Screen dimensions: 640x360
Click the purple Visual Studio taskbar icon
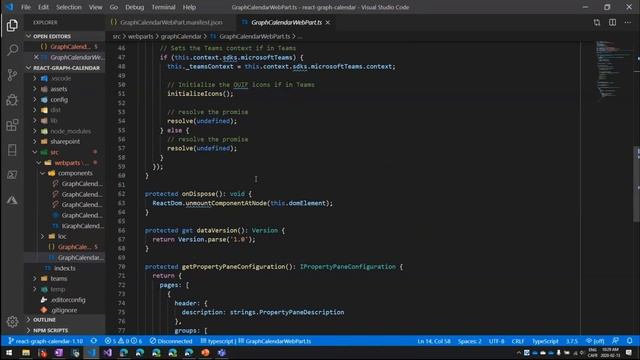[x=108, y=353]
